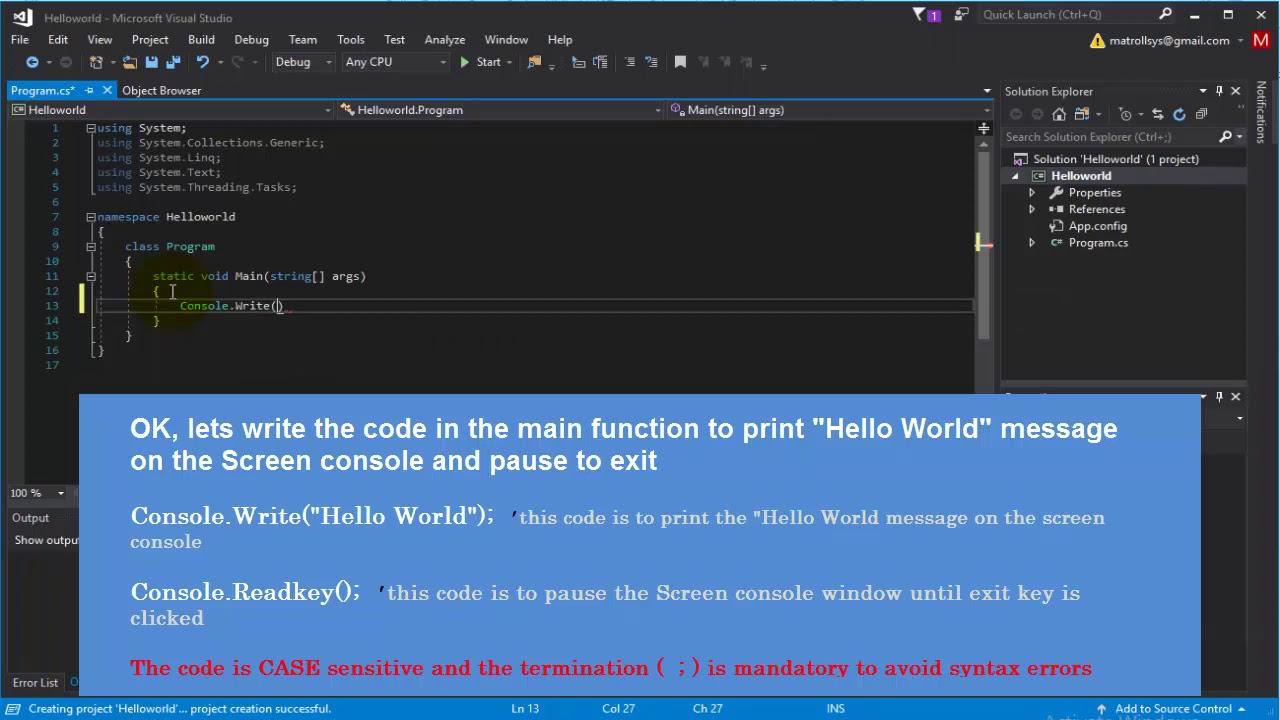1280x720 pixels.
Task: Open the Build menu
Action: tap(201, 39)
